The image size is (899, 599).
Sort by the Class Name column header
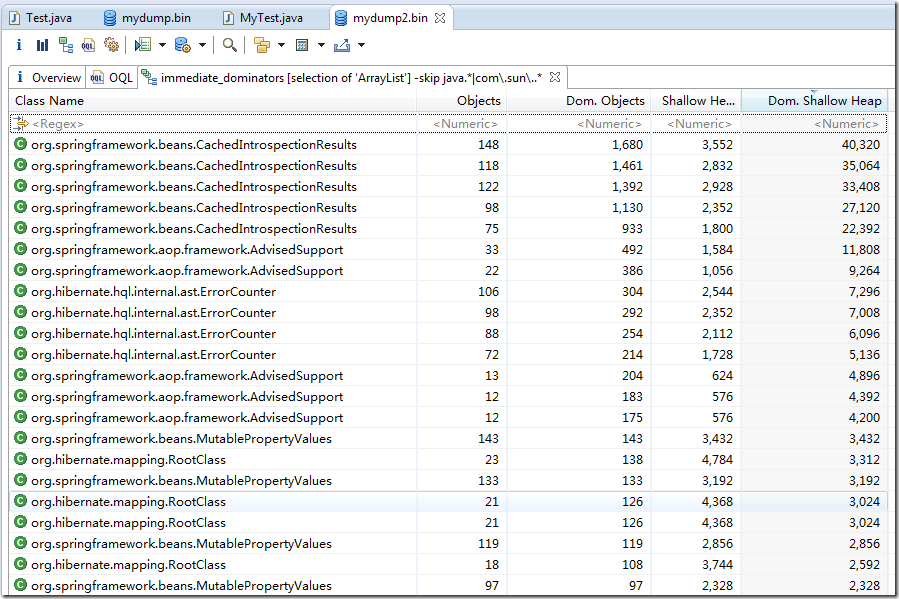point(213,101)
